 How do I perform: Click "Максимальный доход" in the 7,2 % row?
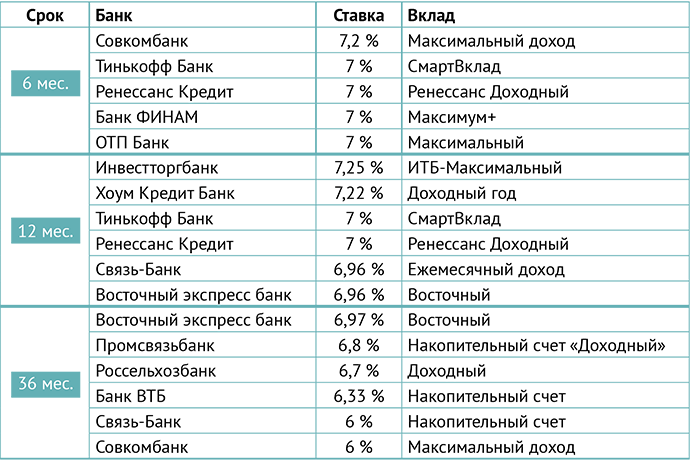[491, 41]
